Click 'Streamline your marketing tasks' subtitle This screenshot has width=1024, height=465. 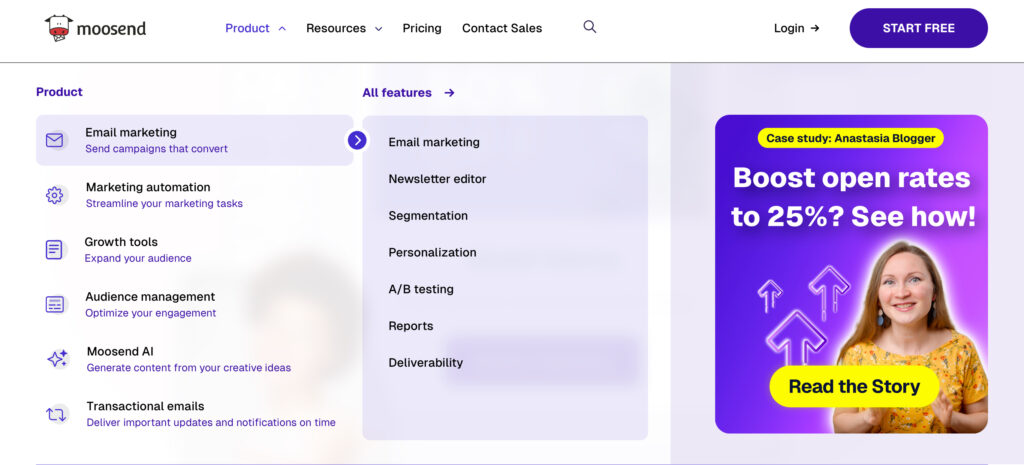point(165,204)
